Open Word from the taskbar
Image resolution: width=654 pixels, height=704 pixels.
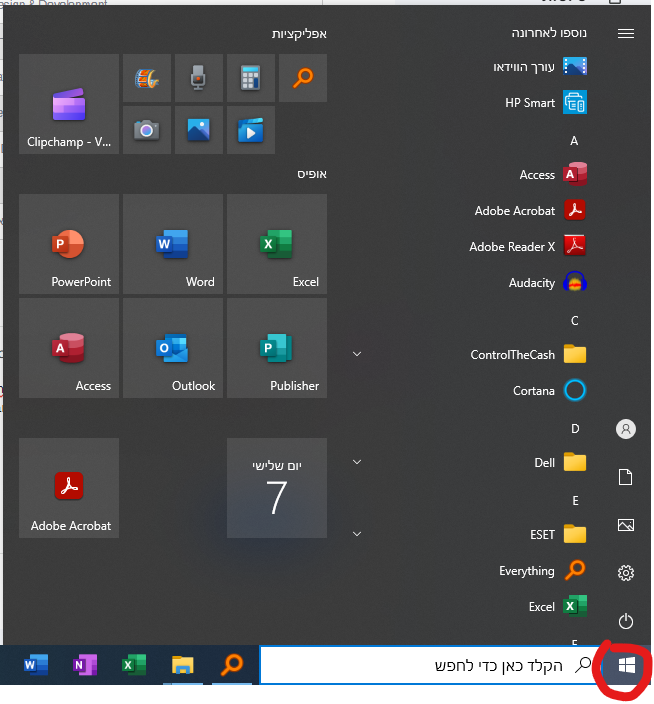point(36,665)
